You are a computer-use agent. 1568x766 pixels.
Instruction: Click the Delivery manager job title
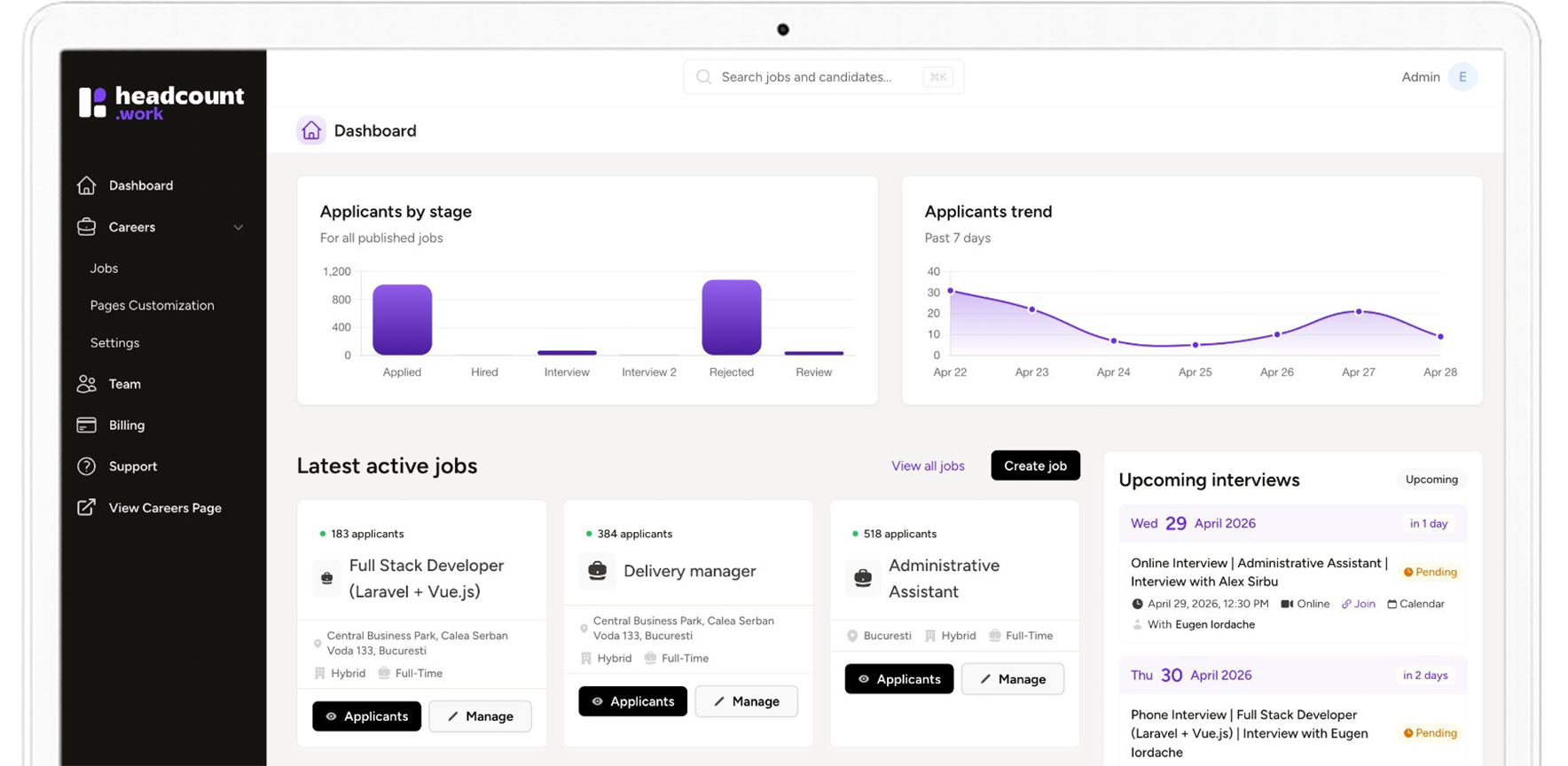point(690,571)
